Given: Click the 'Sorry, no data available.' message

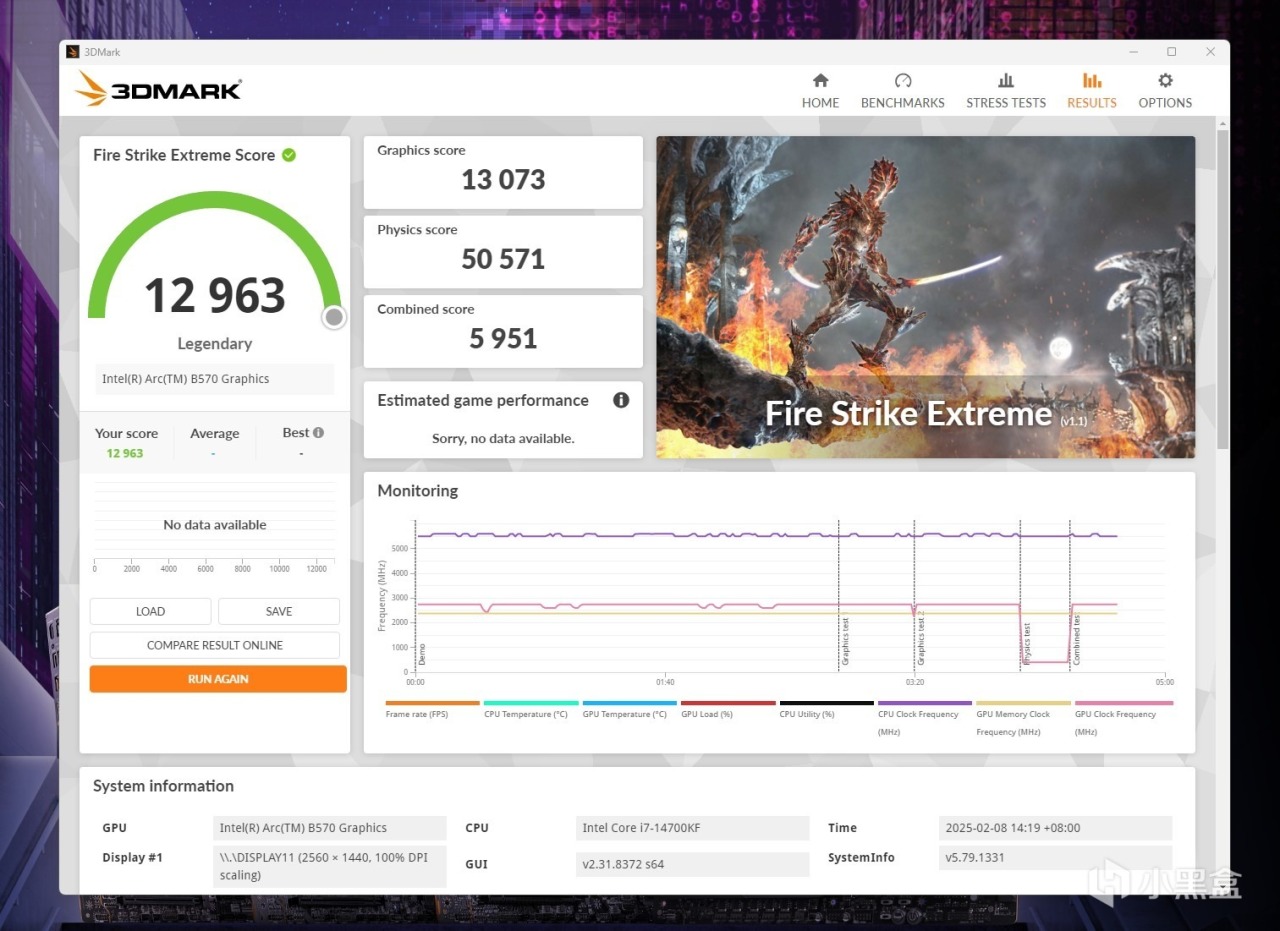Looking at the screenshot, I should 503,438.
